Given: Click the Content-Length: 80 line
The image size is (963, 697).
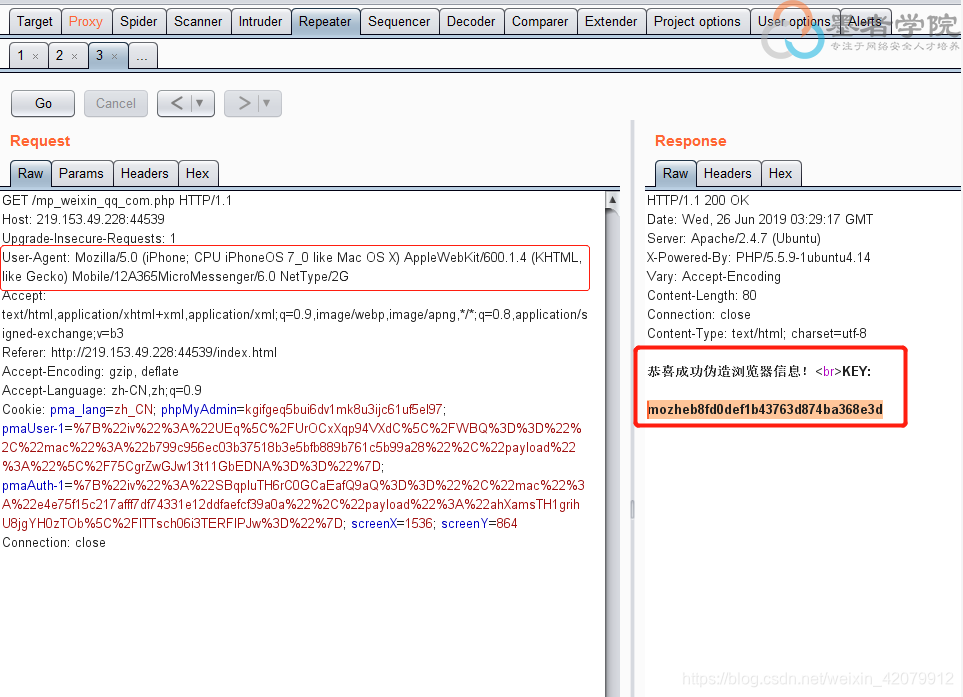Looking at the screenshot, I should [x=701, y=295].
